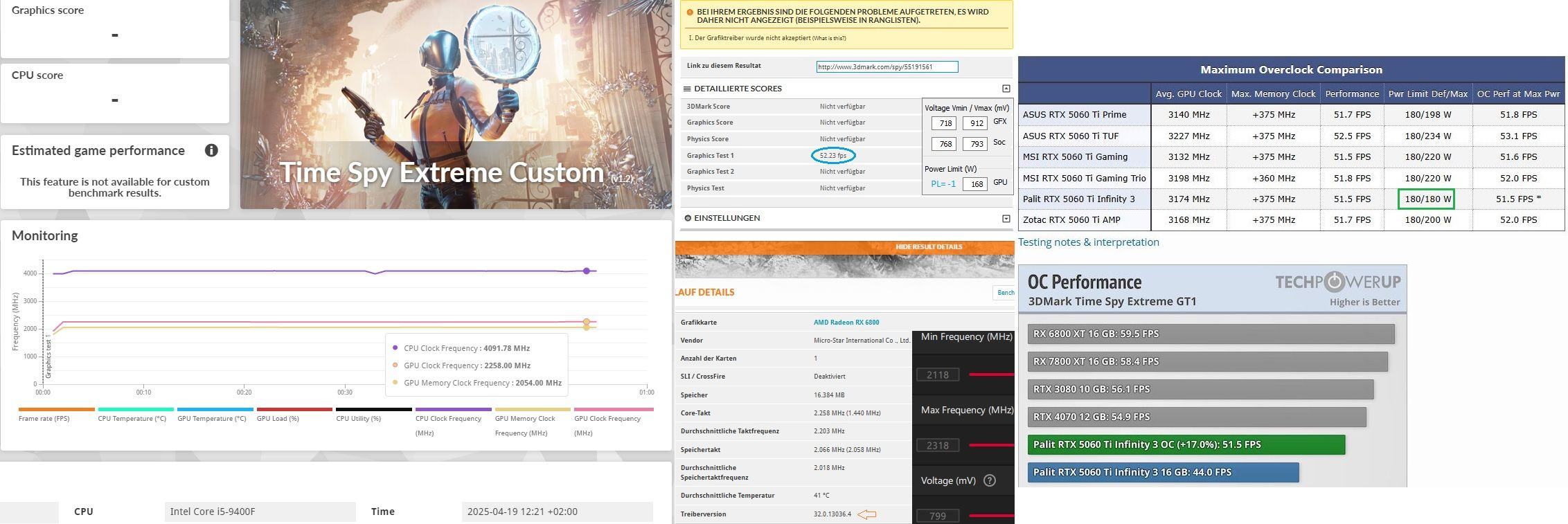This screenshot has width=1568, height=524.
Task: Click the list icon beside DETAILLIERTE SCORES
Action: (687, 89)
